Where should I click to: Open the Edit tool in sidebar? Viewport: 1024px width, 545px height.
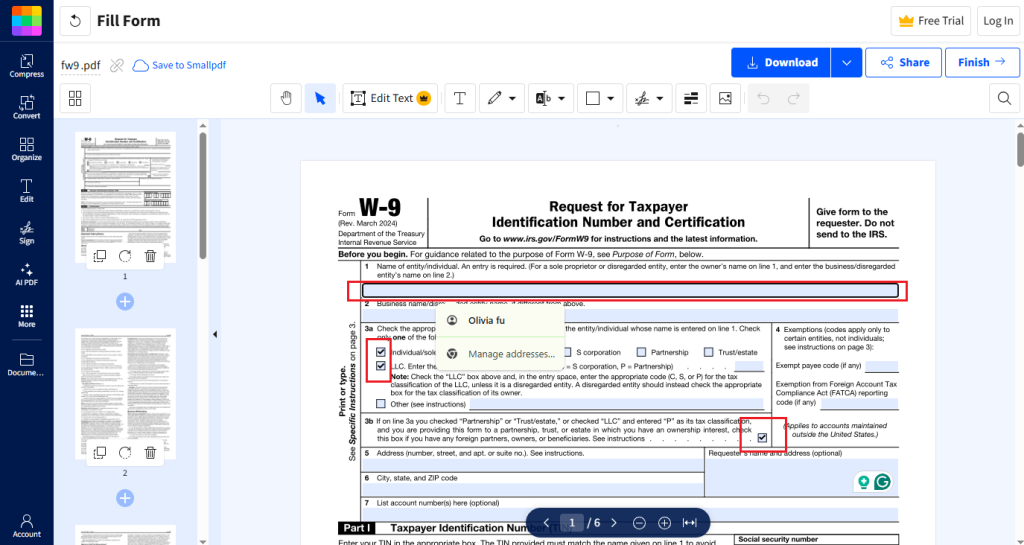click(x=27, y=191)
